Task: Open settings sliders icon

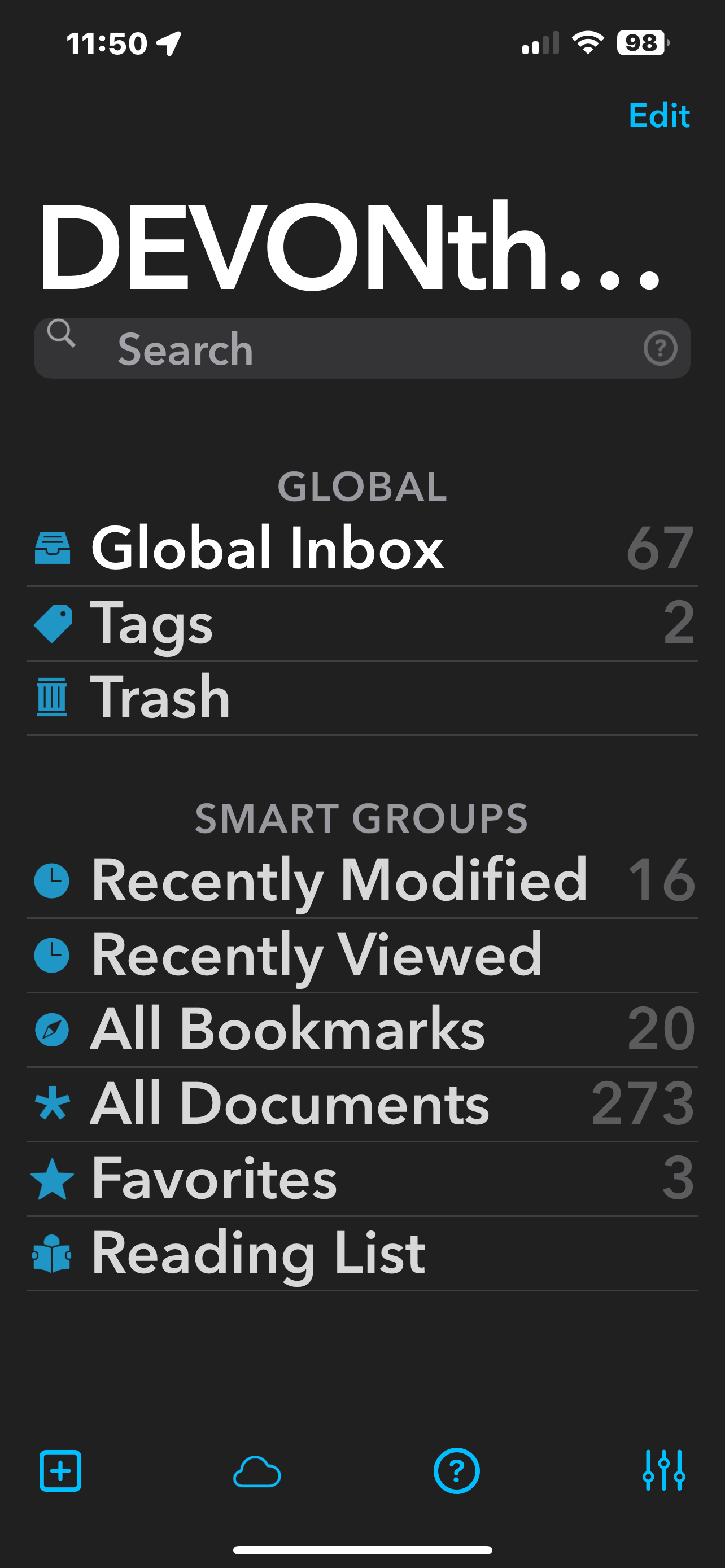Action: 663,1470
